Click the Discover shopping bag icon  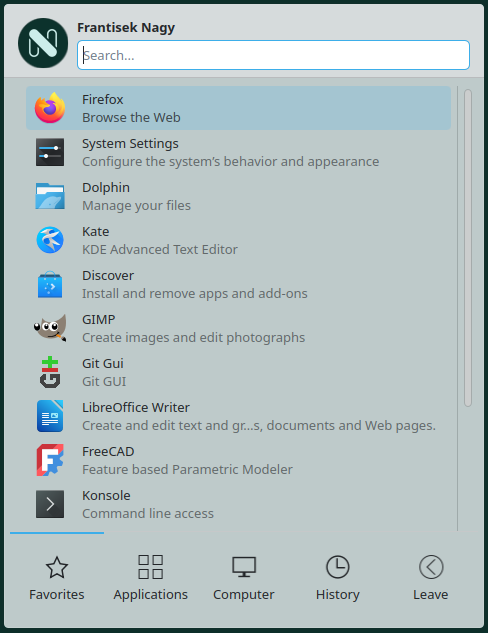tap(50, 284)
